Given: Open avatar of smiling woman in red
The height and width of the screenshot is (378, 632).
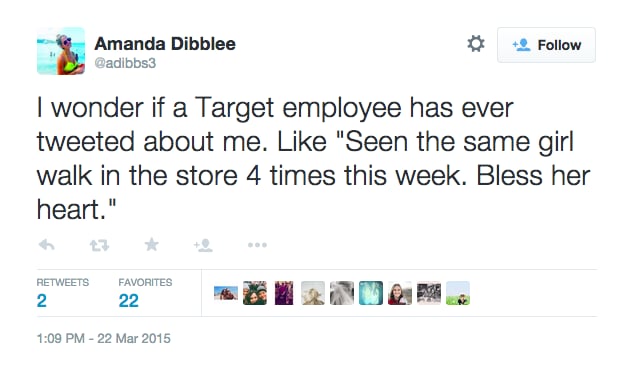Looking at the screenshot, I should point(400,293).
